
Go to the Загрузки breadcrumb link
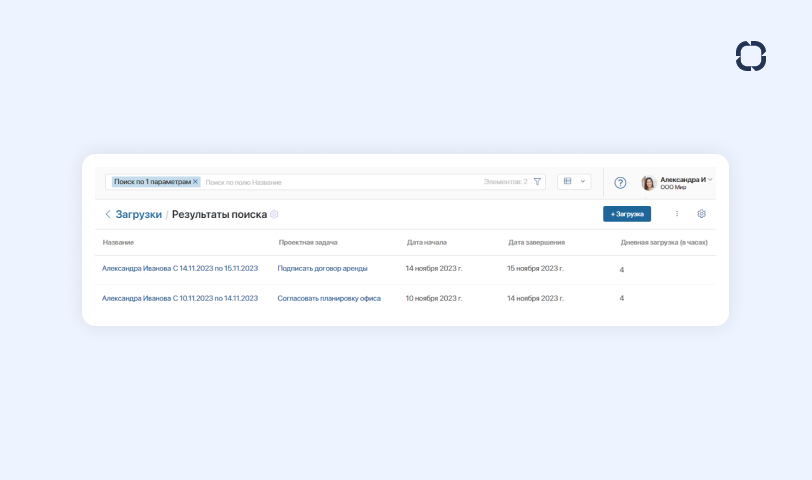(x=138, y=214)
